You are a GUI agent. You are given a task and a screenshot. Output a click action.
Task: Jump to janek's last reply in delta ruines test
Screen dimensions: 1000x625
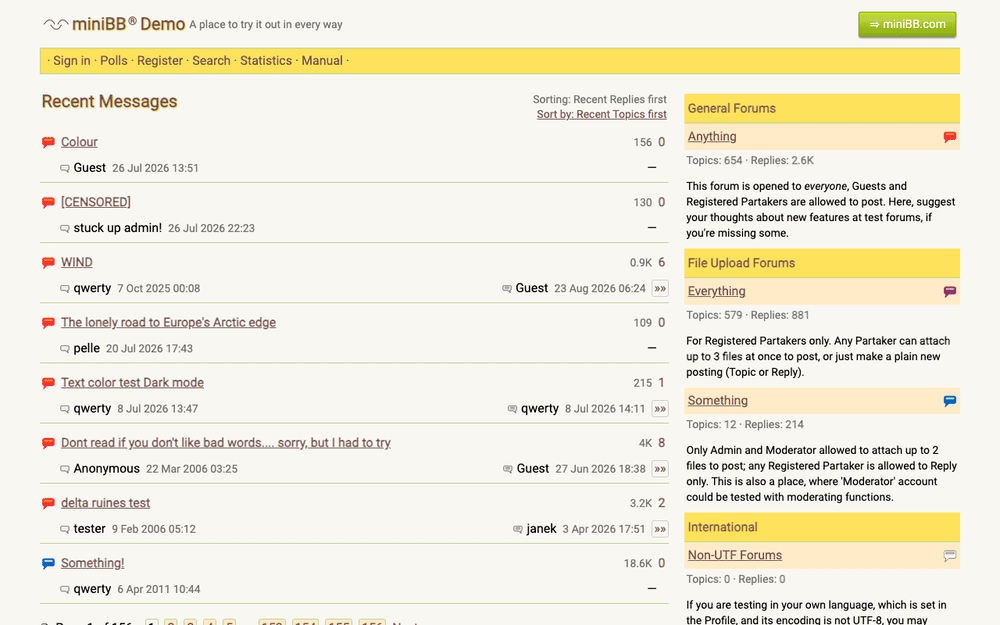tap(660, 529)
